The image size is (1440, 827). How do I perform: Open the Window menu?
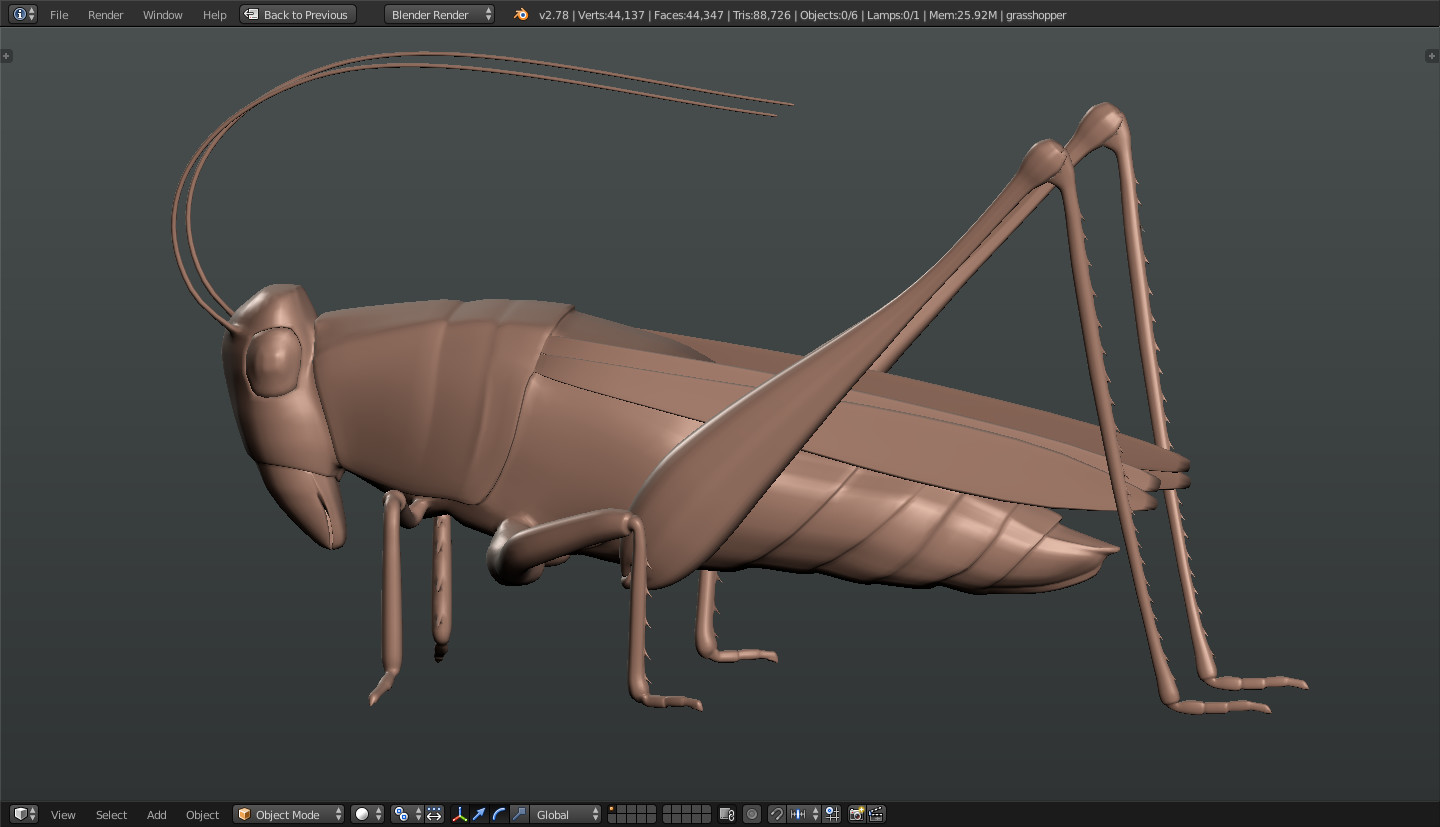(162, 15)
